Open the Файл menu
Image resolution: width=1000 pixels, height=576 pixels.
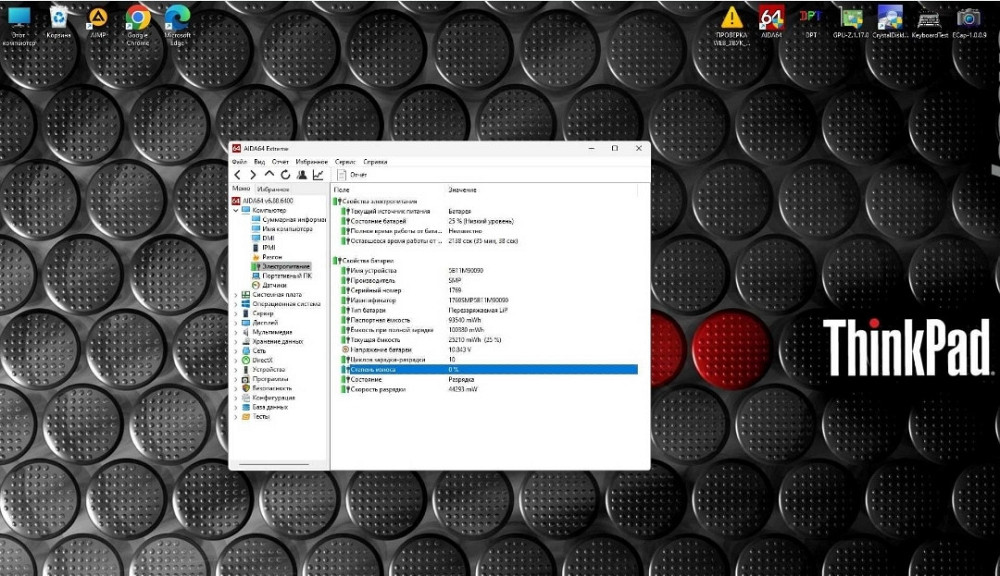239,161
